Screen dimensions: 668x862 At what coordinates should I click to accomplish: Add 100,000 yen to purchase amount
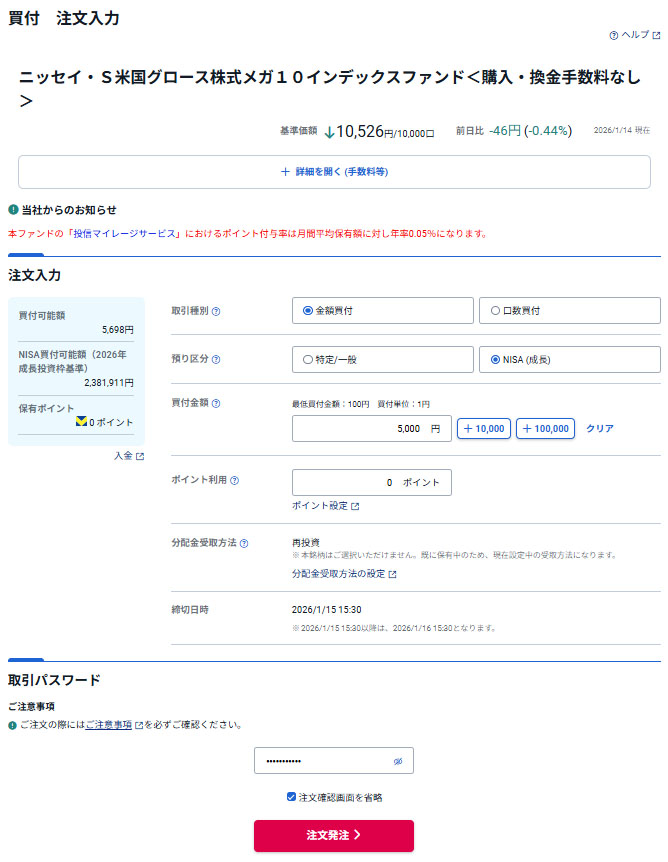[545, 429]
